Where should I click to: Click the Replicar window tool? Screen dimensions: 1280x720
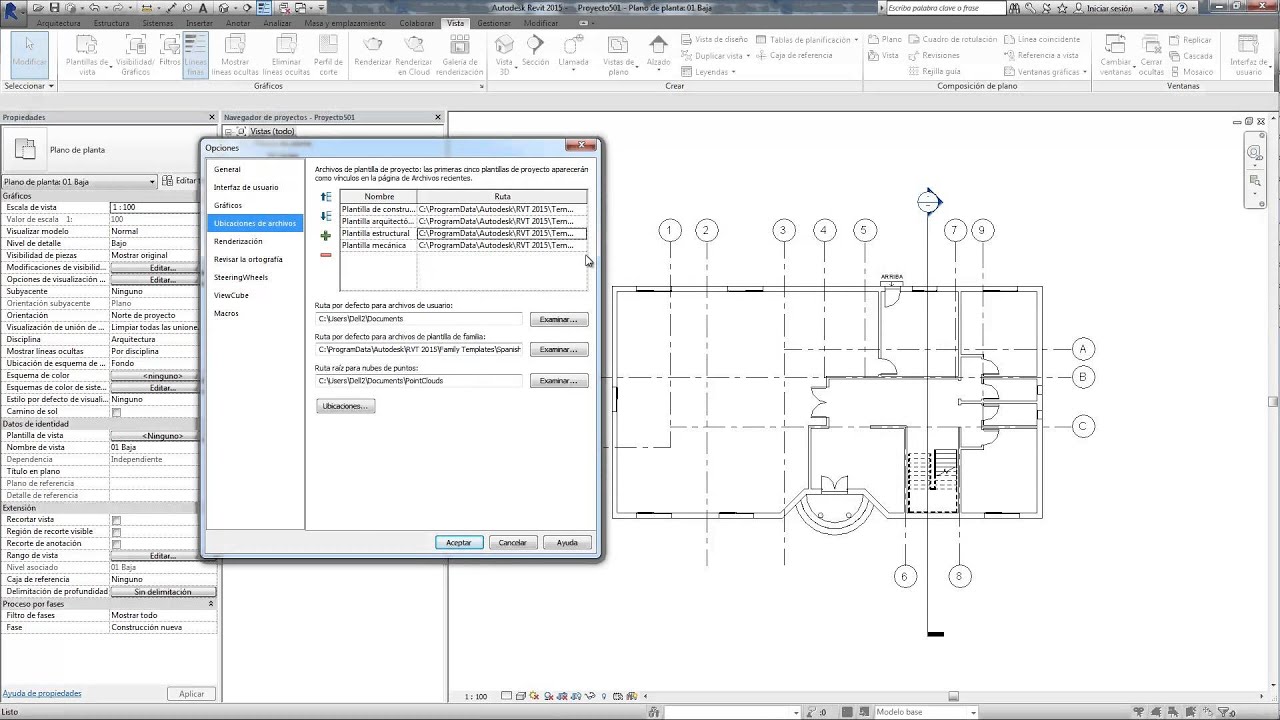(1190, 40)
